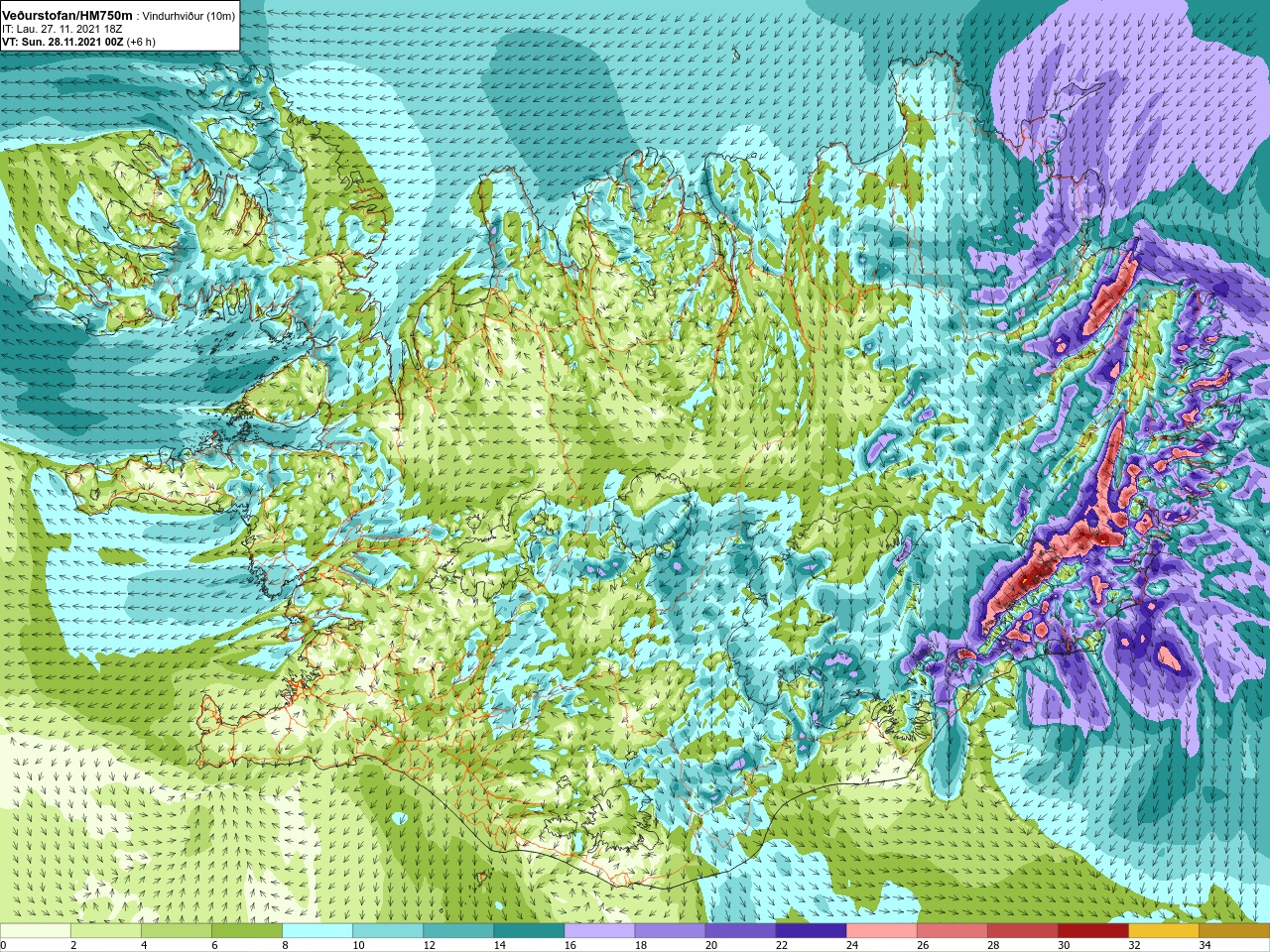Click the 22–24 dark indigo legend swatch
The height and width of the screenshot is (952, 1270).
pyautogui.click(x=811, y=931)
